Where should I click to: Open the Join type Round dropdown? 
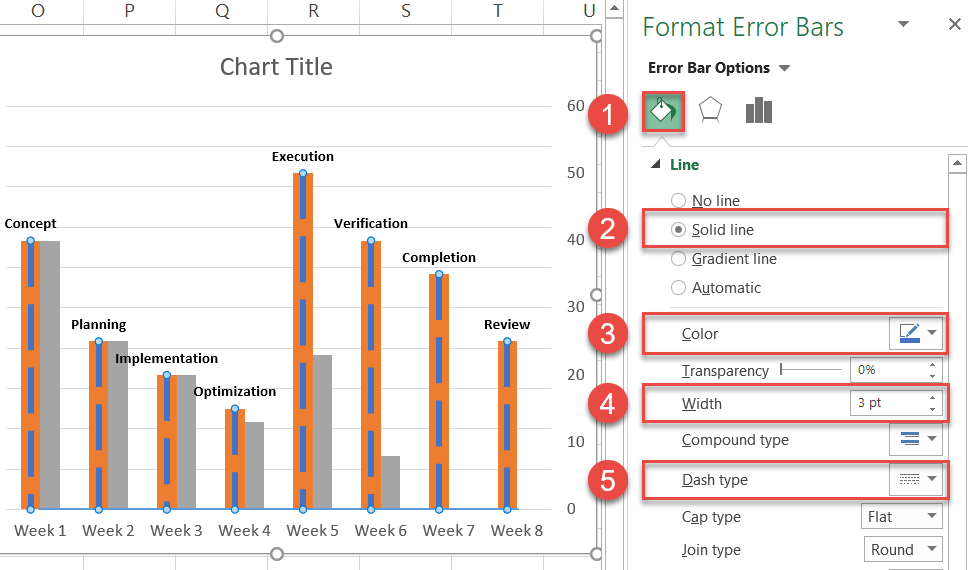coord(903,550)
